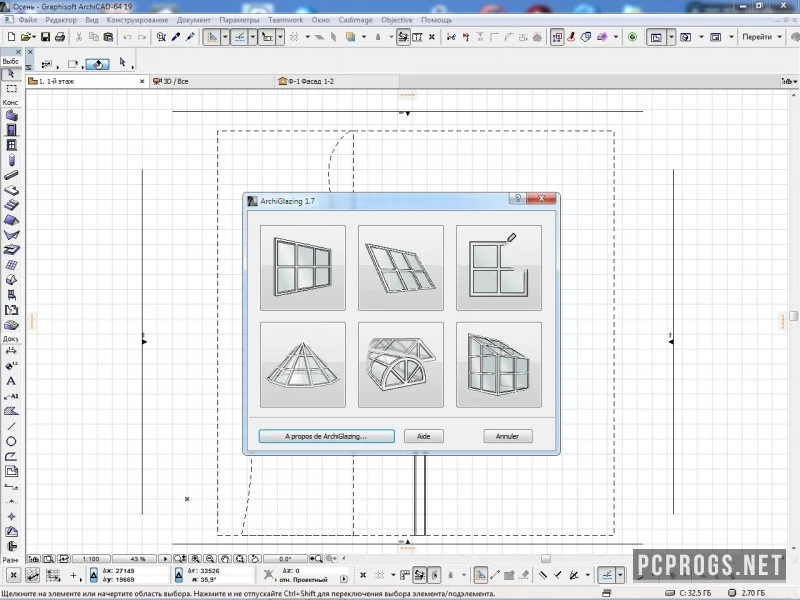This screenshot has width=800, height=600.
Task: Click the New document icon
Action: click(11, 37)
